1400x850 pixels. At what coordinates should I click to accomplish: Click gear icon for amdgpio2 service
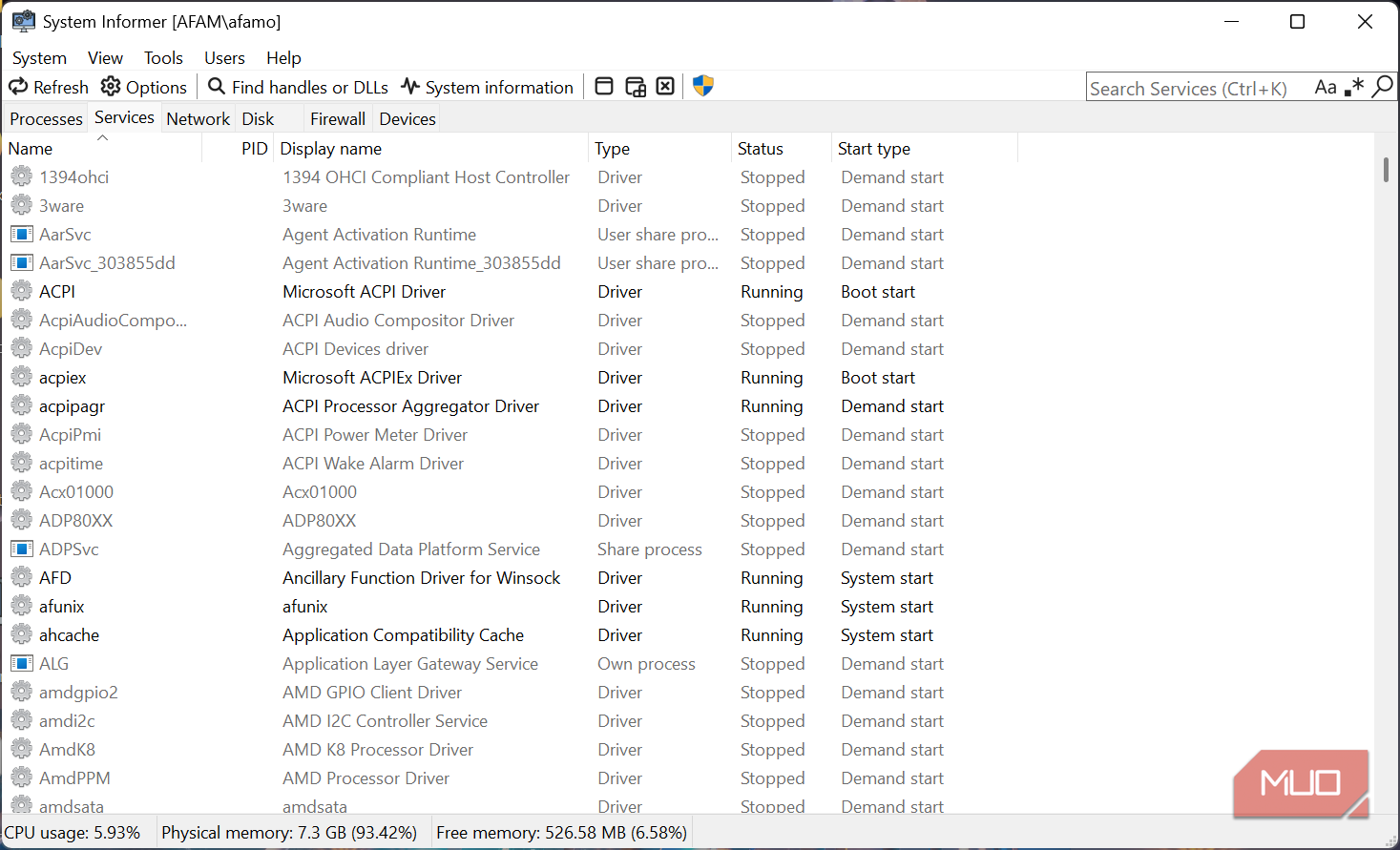[x=21, y=692]
